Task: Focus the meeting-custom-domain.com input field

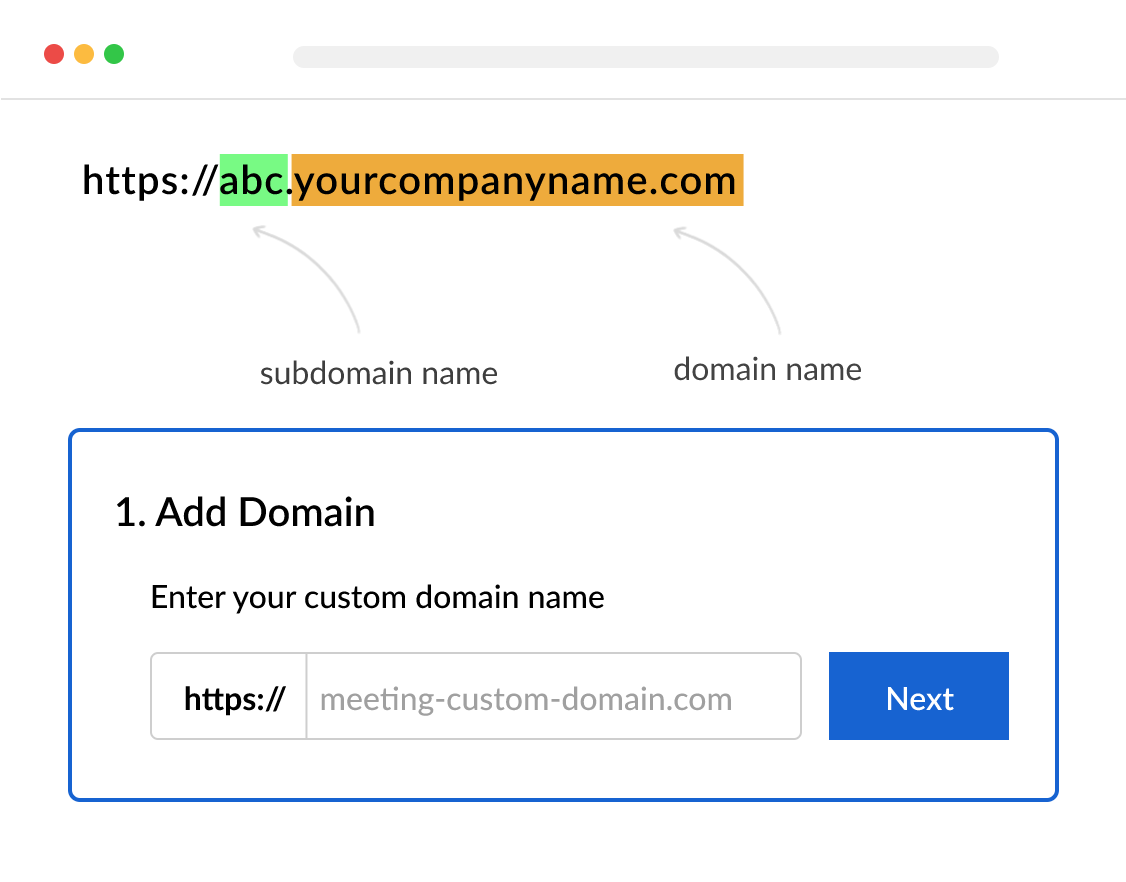Action: point(553,697)
